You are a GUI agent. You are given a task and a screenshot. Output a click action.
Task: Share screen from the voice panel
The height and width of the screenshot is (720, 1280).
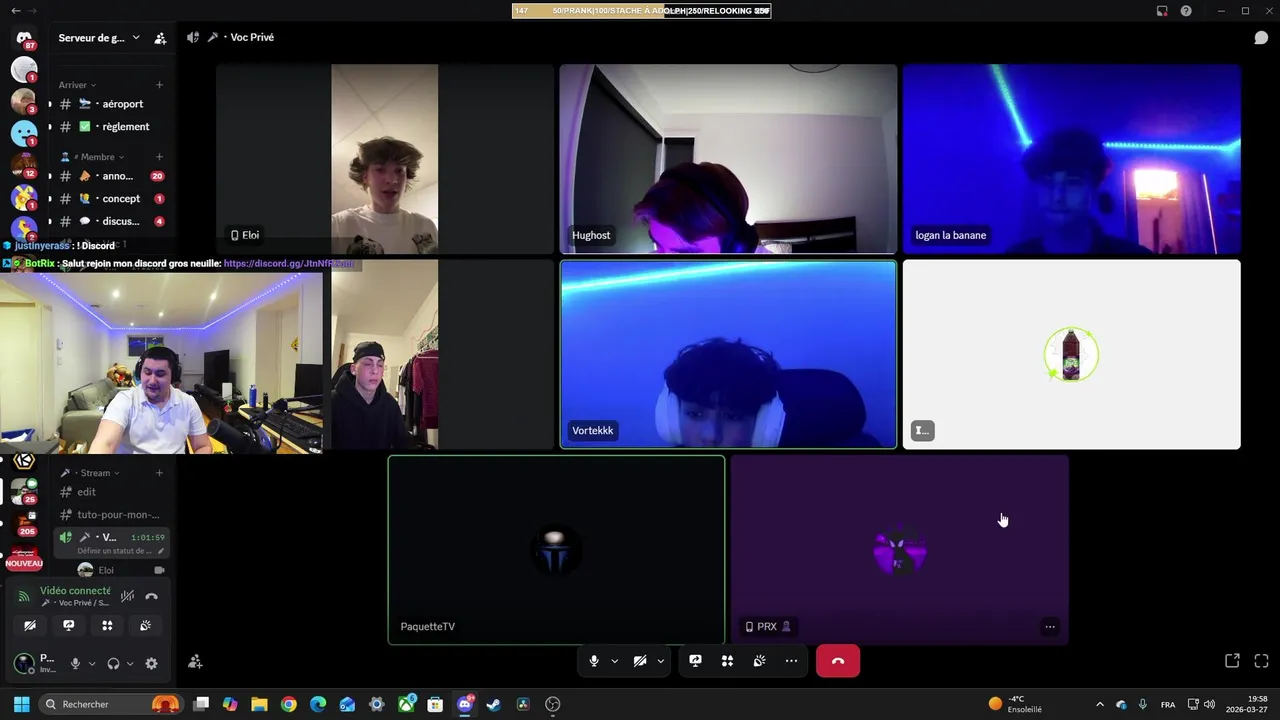tap(68, 625)
